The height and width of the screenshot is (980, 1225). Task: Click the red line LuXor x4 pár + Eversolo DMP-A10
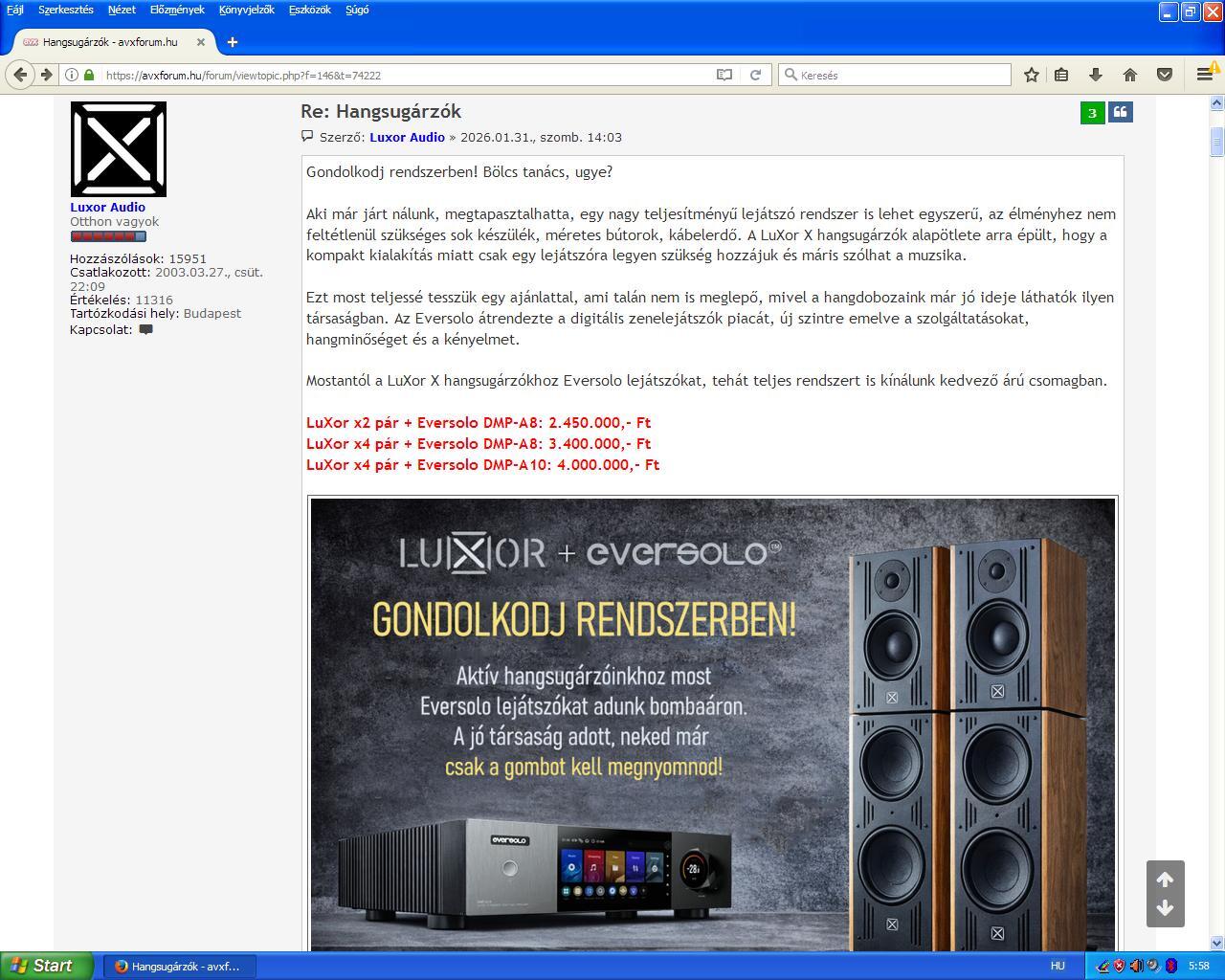click(482, 465)
